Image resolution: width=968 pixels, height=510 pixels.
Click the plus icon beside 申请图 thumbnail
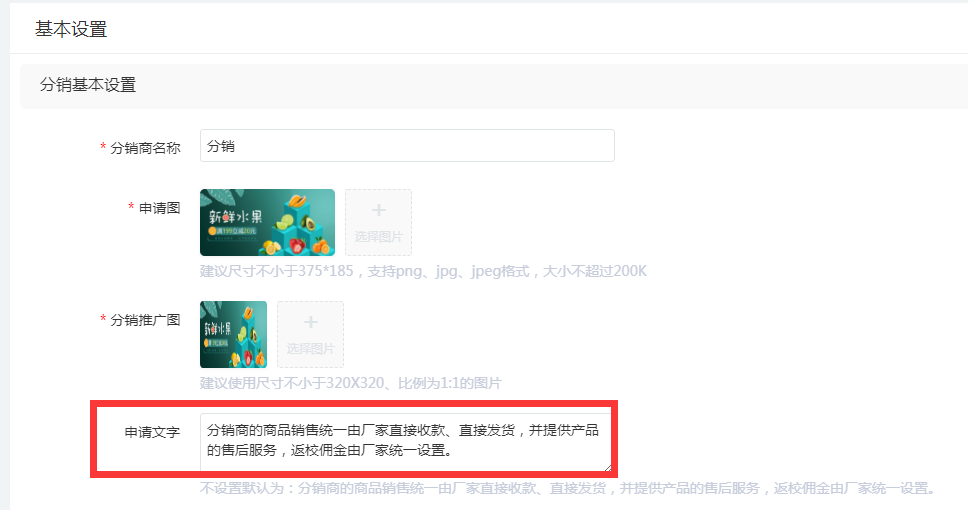pyautogui.click(x=378, y=210)
